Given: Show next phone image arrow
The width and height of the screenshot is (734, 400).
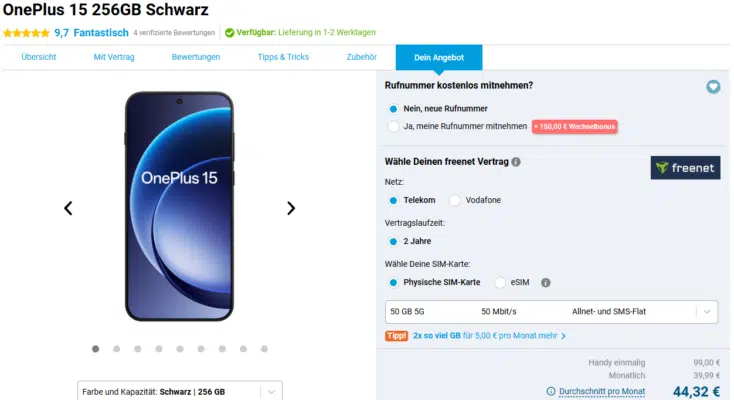Looking at the screenshot, I should coord(291,208).
